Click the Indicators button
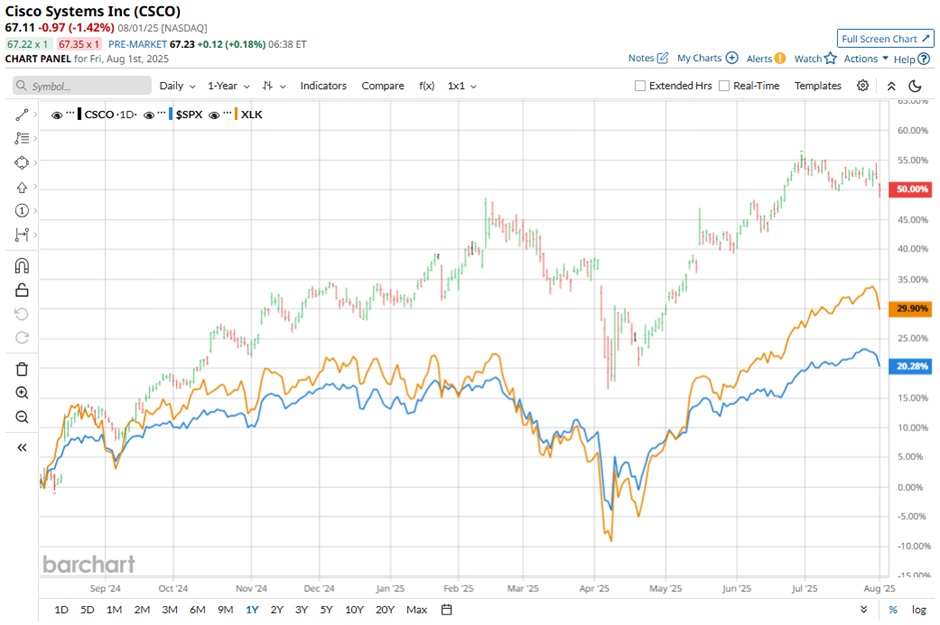 coord(323,86)
